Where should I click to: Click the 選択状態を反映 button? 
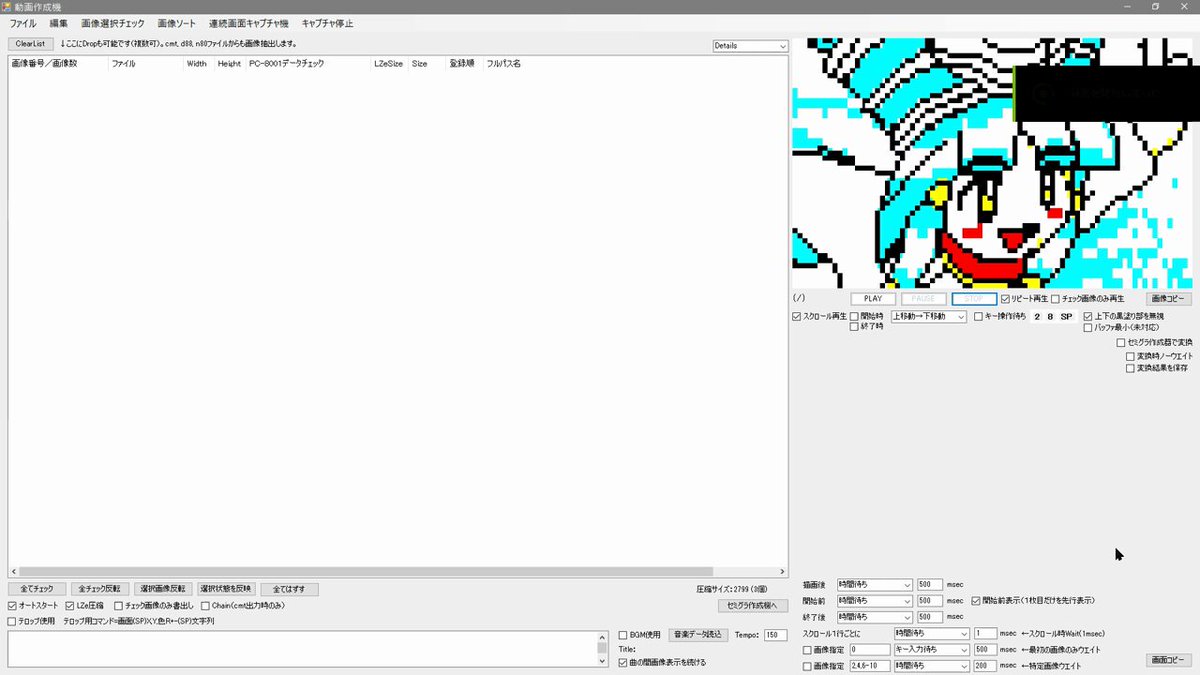(225, 589)
